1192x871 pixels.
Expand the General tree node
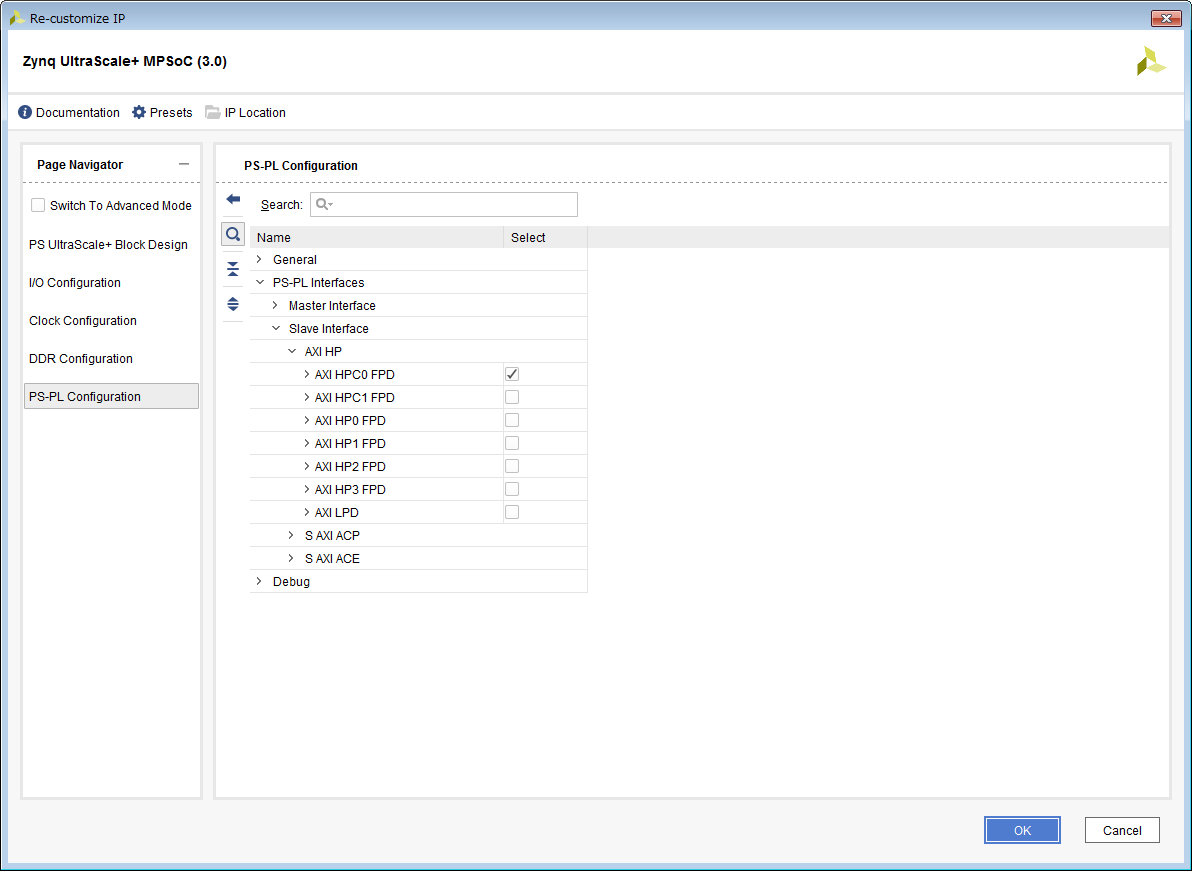[x=258, y=259]
